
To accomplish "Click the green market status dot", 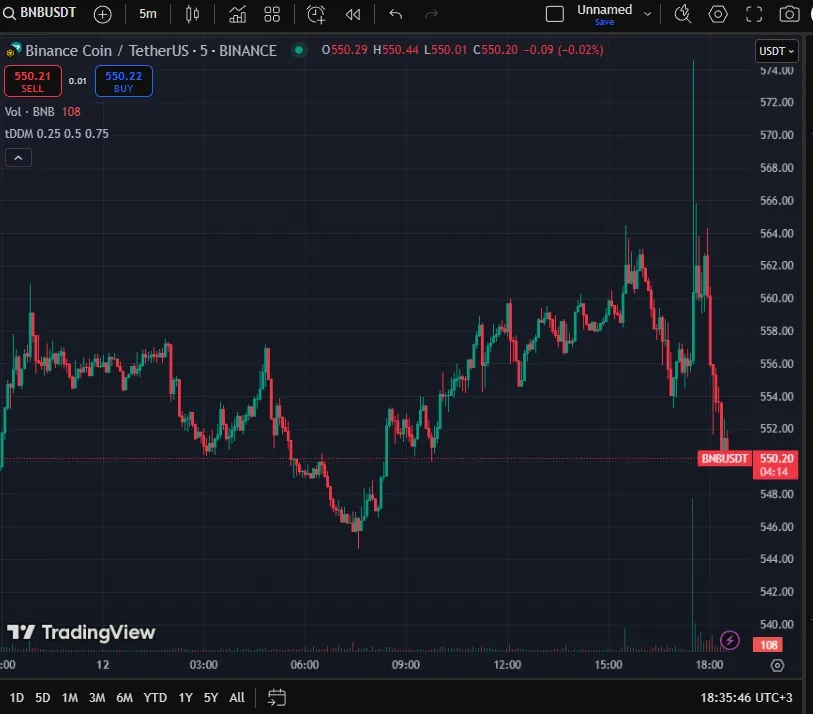I will pos(299,50).
